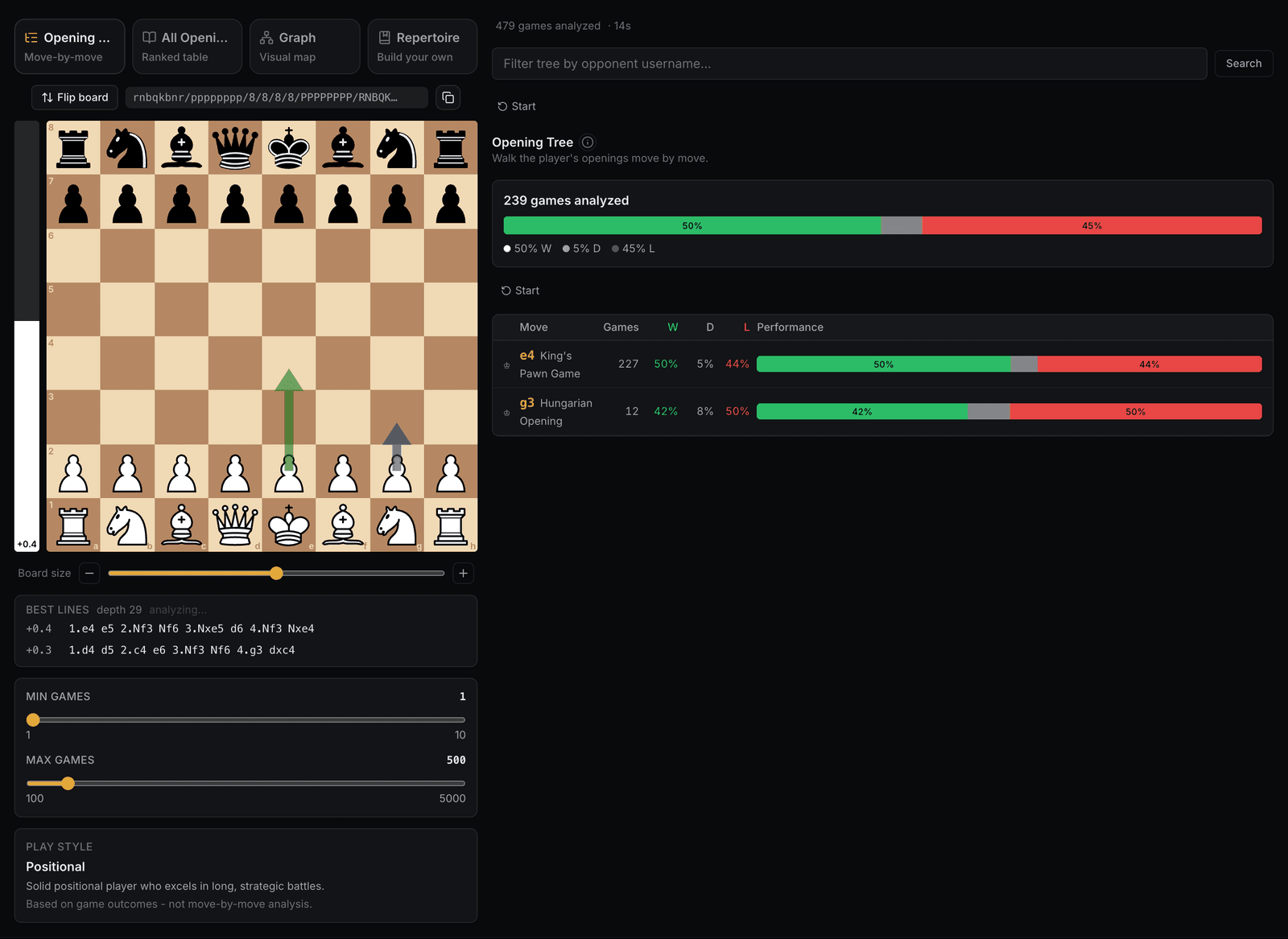Select the e4 King's Pawn Game row
1288x939 pixels.
882,364
